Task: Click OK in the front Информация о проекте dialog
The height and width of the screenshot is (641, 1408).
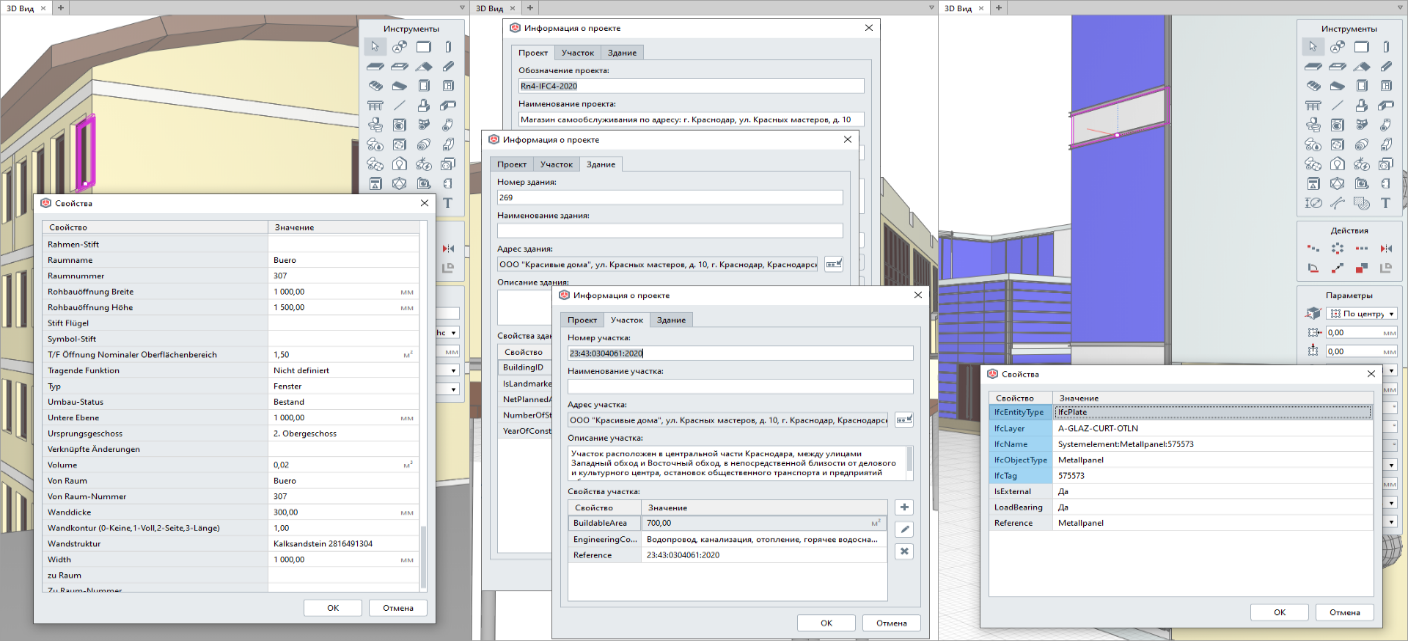Action: coord(826,622)
